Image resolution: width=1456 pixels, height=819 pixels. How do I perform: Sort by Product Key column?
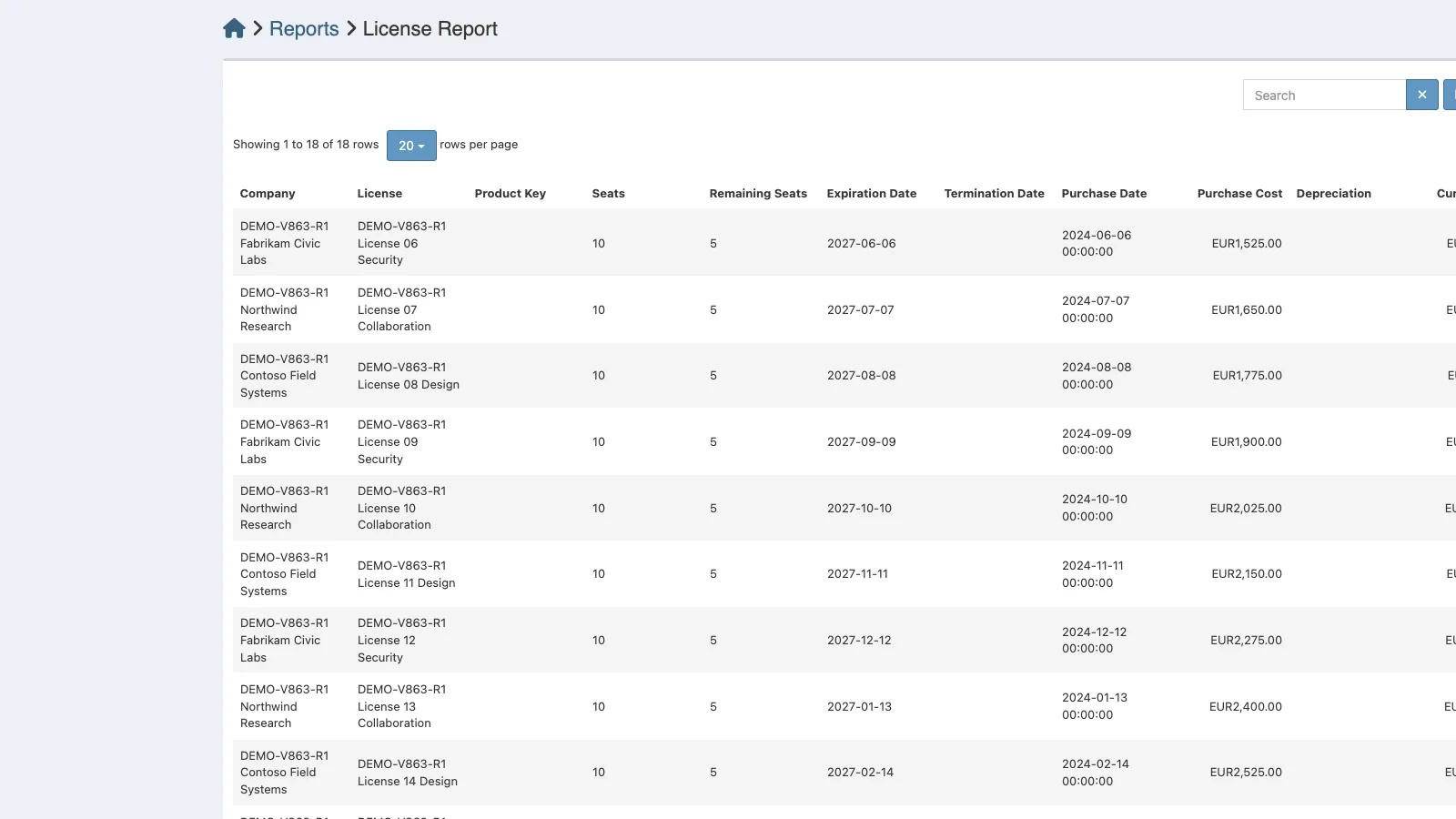[x=511, y=194]
